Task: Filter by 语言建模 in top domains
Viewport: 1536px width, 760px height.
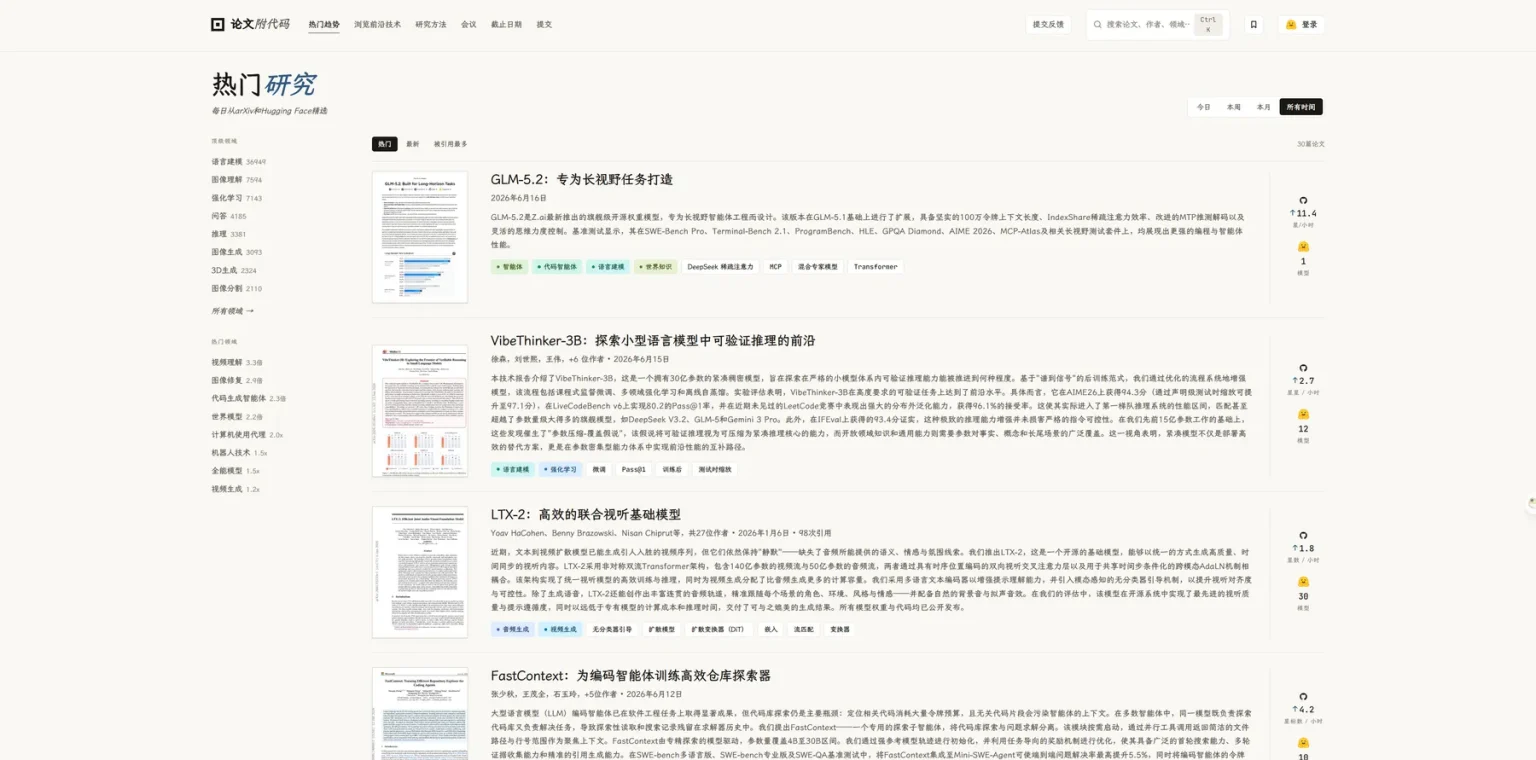Action: tap(238, 161)
